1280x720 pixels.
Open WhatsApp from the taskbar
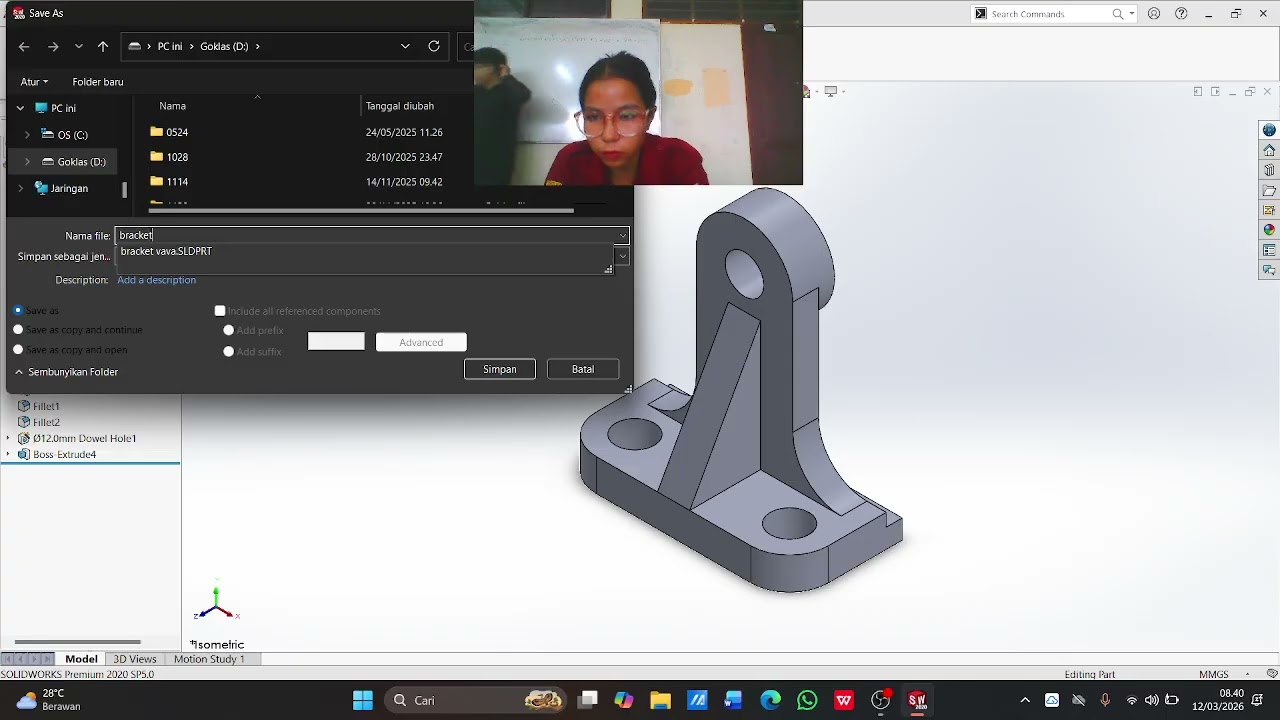point(807,700)
